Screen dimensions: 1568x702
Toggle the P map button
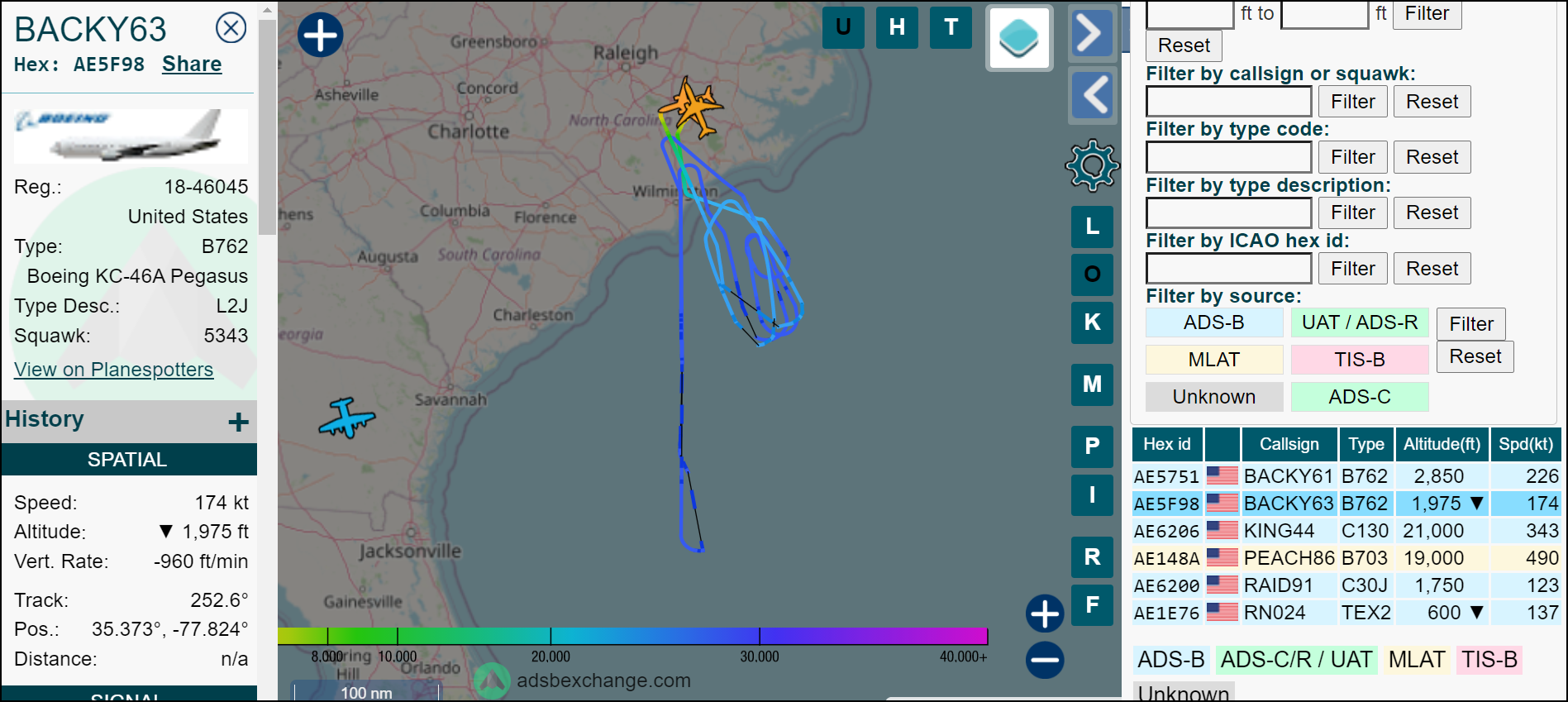[x=1092, y=447]
